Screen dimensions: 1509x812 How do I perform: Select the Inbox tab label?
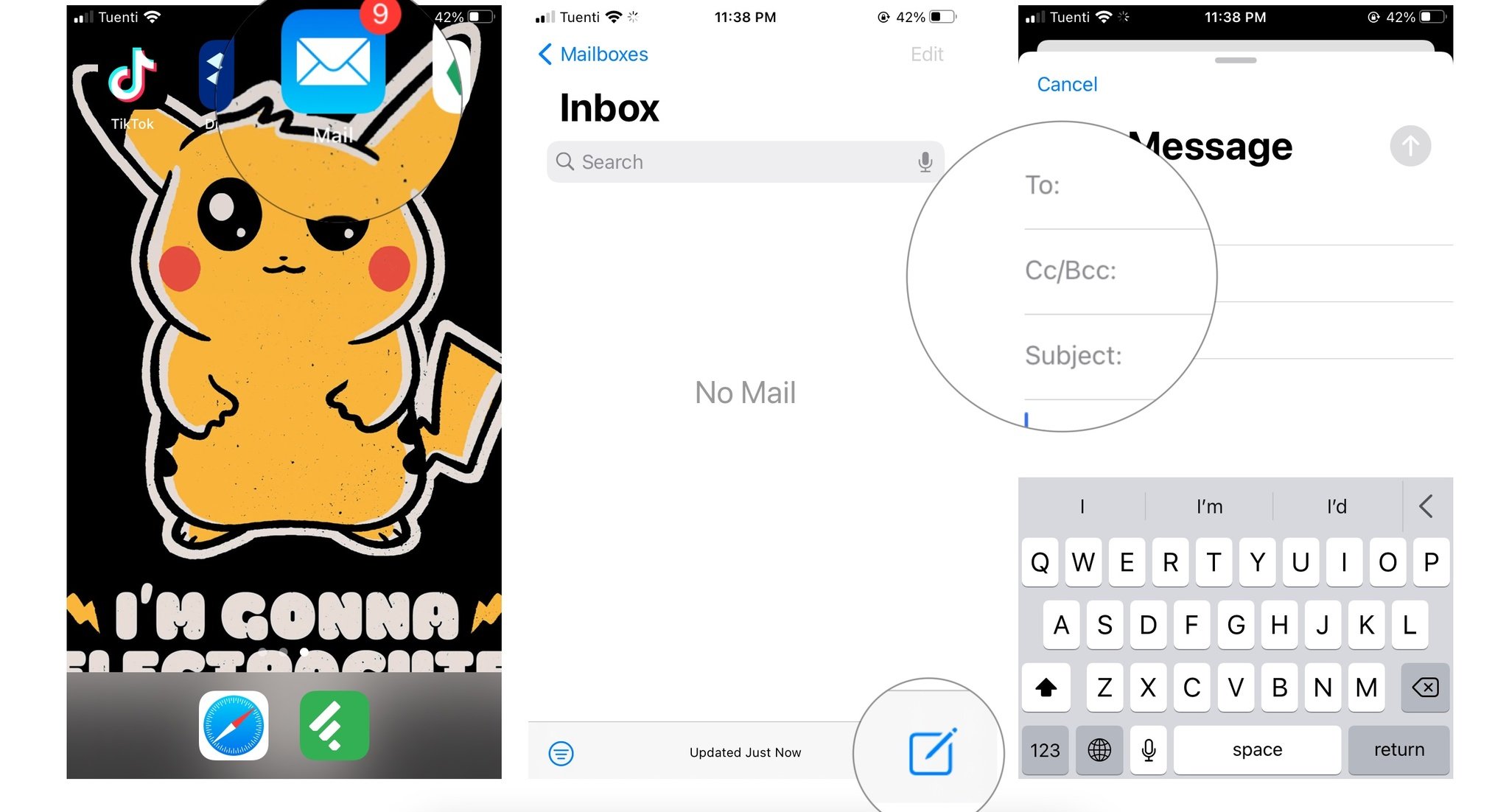pyautogui.click(x=609, y=108)
